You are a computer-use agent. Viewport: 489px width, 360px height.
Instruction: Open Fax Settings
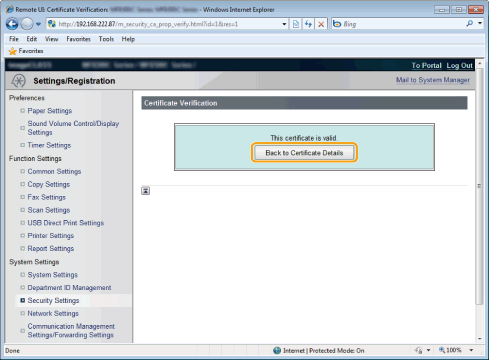pos(47,197)
